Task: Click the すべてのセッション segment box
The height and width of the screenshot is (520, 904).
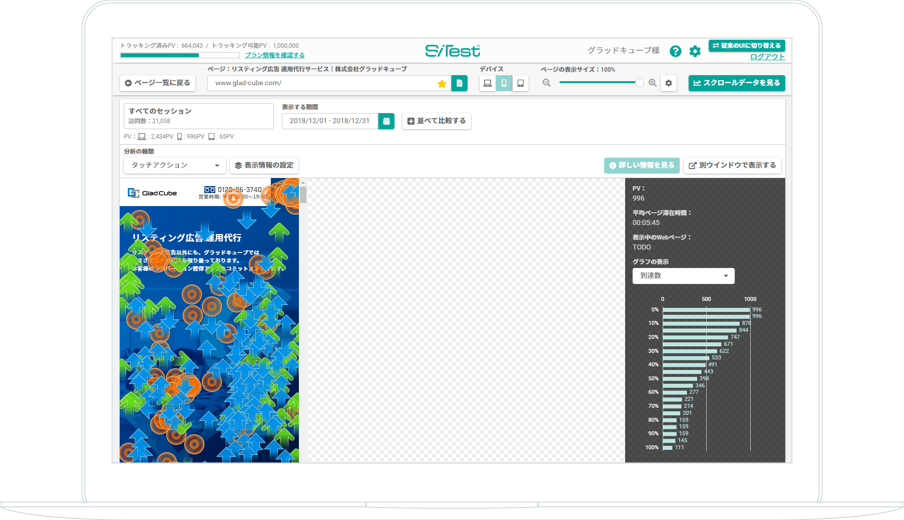Action: (198, 116)
